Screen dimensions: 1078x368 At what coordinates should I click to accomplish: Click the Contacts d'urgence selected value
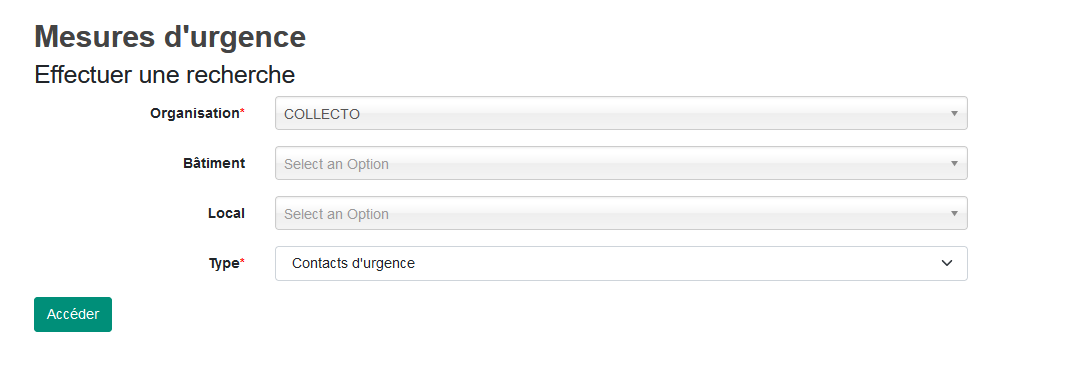click(353, 263)
